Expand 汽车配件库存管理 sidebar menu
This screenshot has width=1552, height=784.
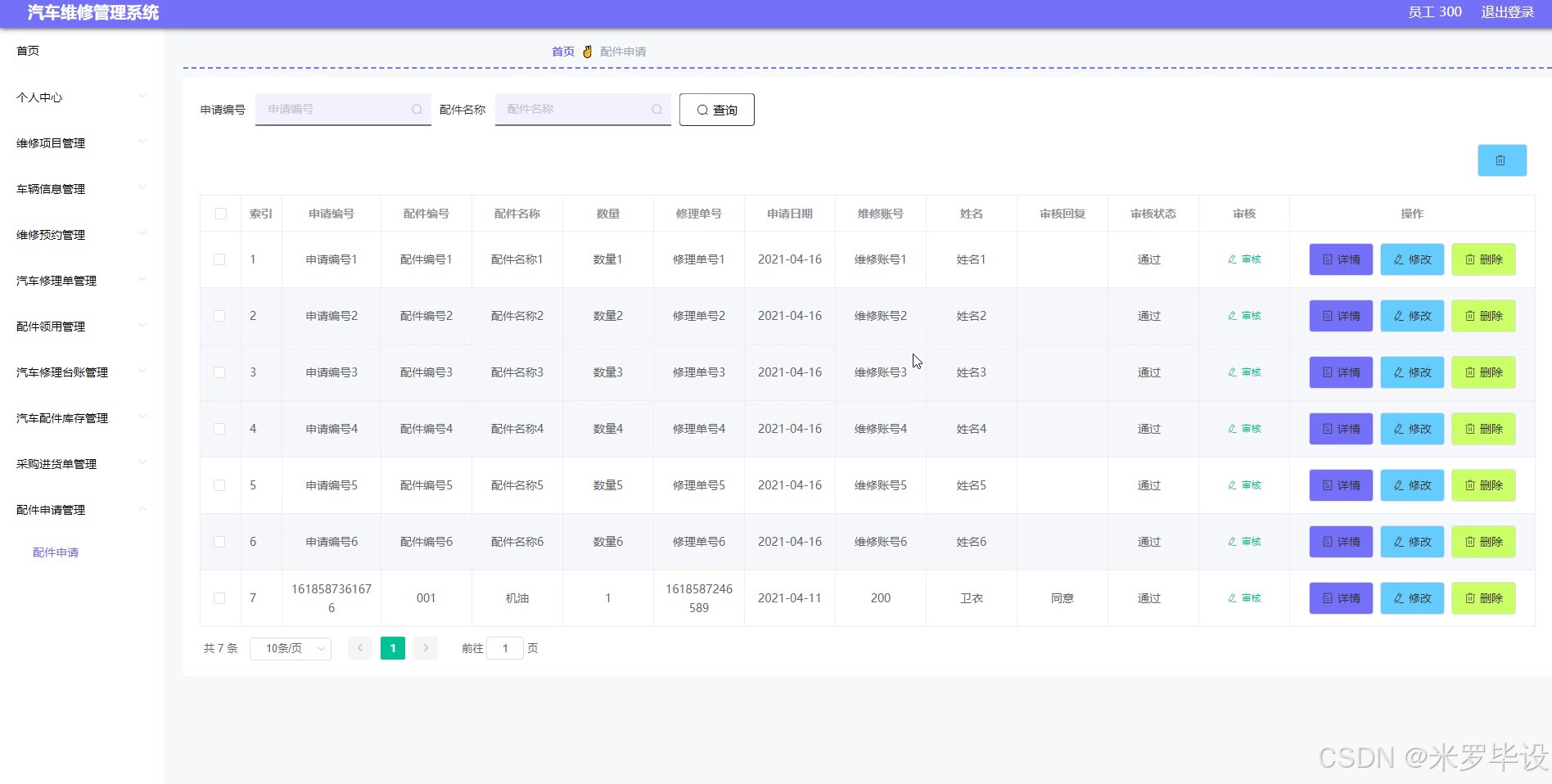(x=82, y=418)
